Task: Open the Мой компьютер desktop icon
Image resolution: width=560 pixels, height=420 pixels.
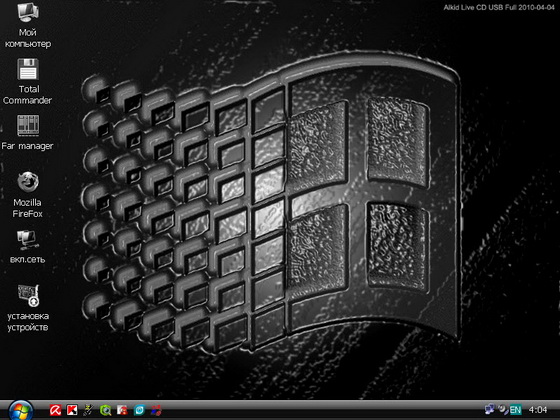Action: (x=28, y=12)
